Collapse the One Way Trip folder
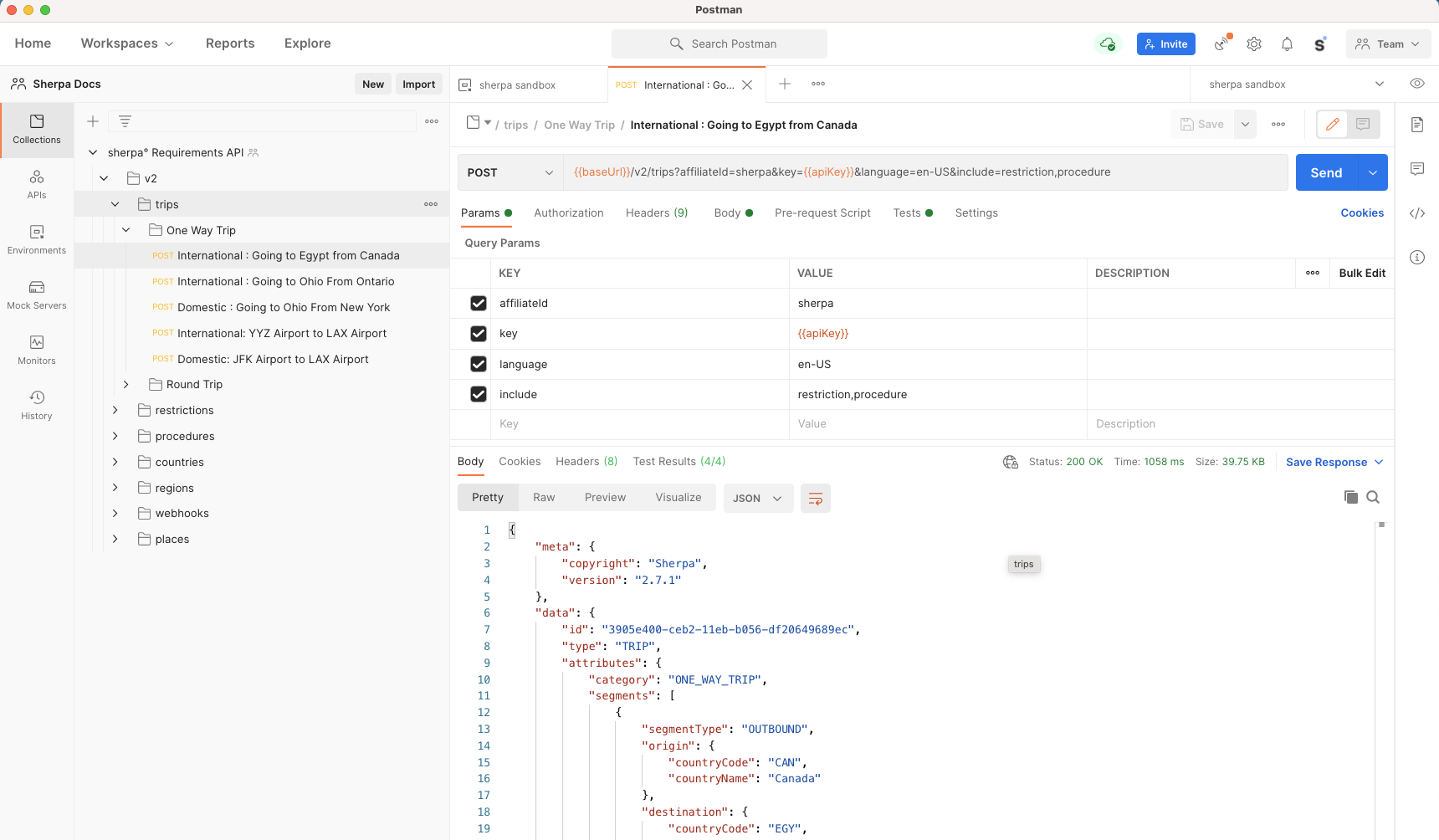The height and width of the screenshot is (840, 1439). [126, 230]
